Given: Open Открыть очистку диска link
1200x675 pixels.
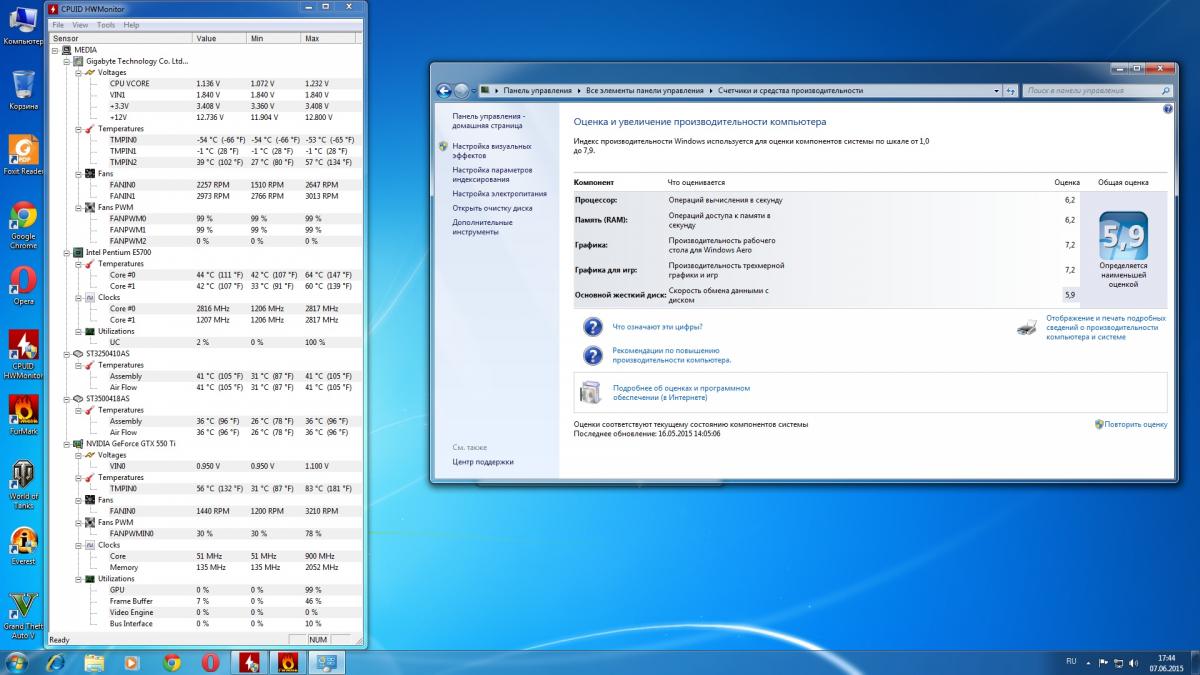Looking at the screenshot, I should pyautogui.click(x=492, y=208).
